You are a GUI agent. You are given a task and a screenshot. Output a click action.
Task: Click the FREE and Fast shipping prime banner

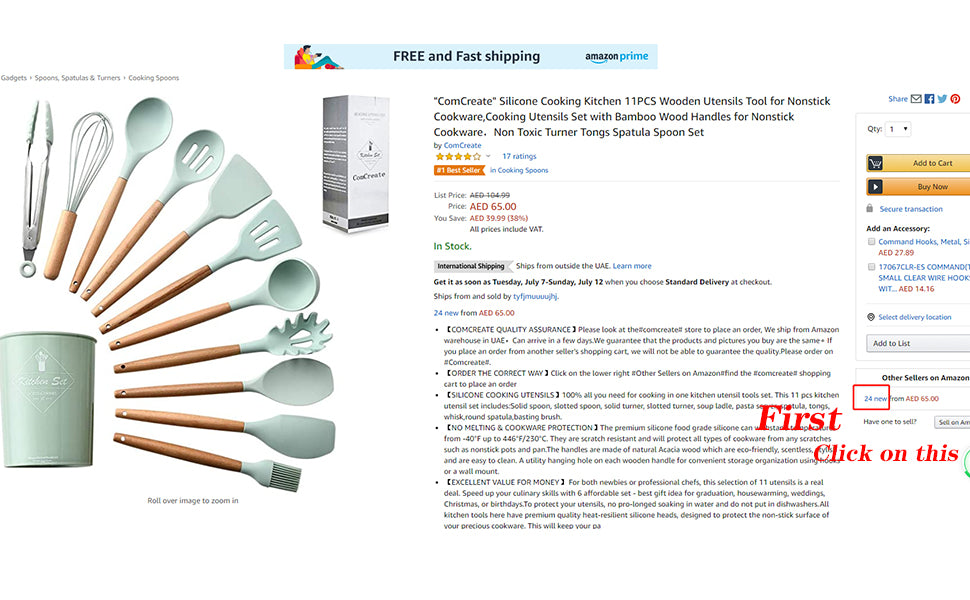(471, 56)
